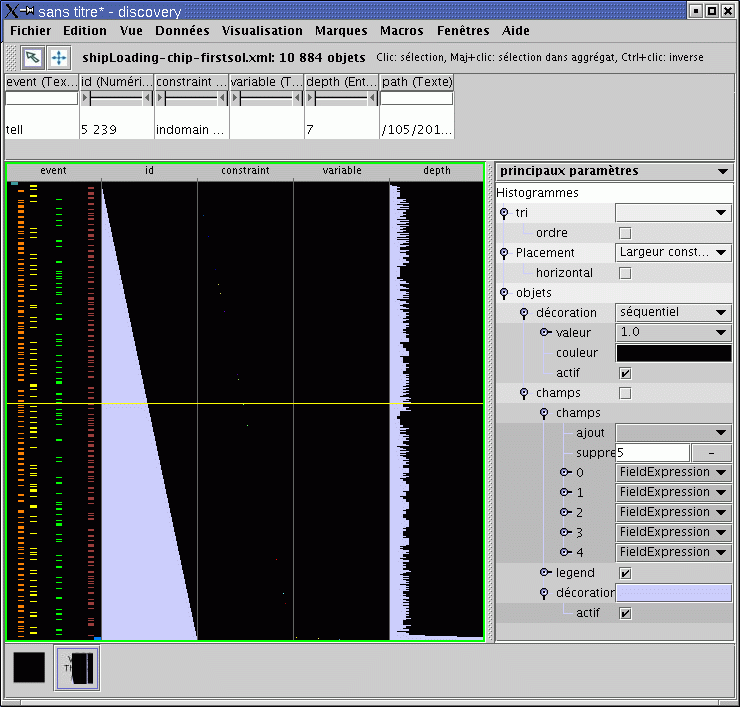Viewport: 740px width, 707px height.
Task: Activate the pan/move crosshair tool
Action: (58, 57)
